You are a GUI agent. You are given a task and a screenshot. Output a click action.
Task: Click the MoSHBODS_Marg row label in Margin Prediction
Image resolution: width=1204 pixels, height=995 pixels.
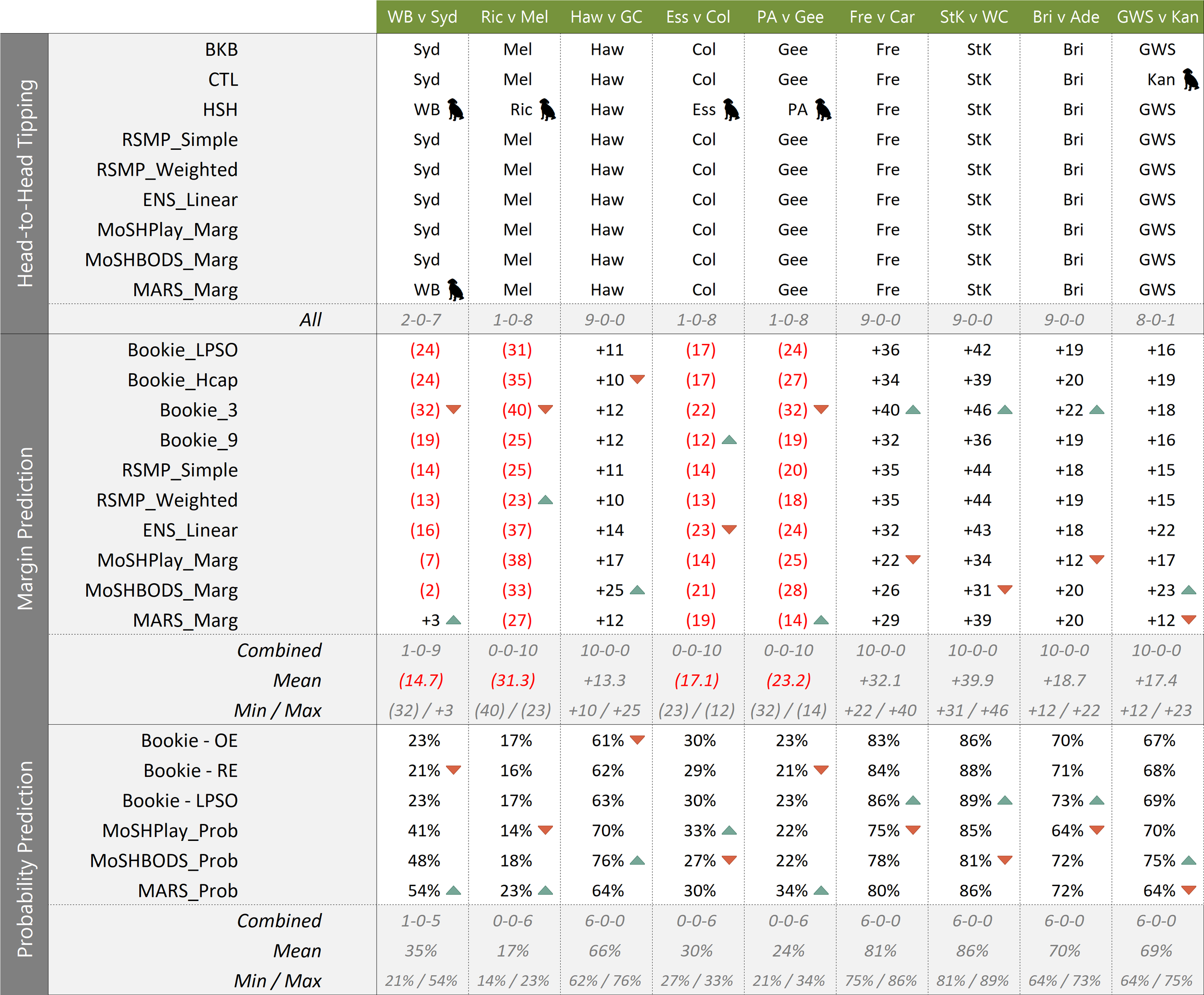click(x=161, y=590)
